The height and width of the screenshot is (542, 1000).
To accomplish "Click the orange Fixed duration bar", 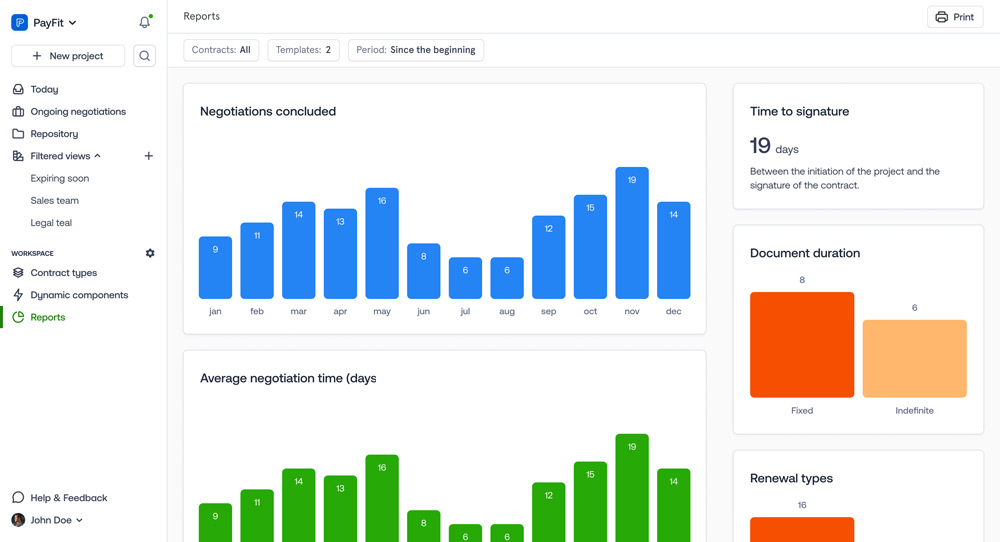I will (x=802, y=345).
